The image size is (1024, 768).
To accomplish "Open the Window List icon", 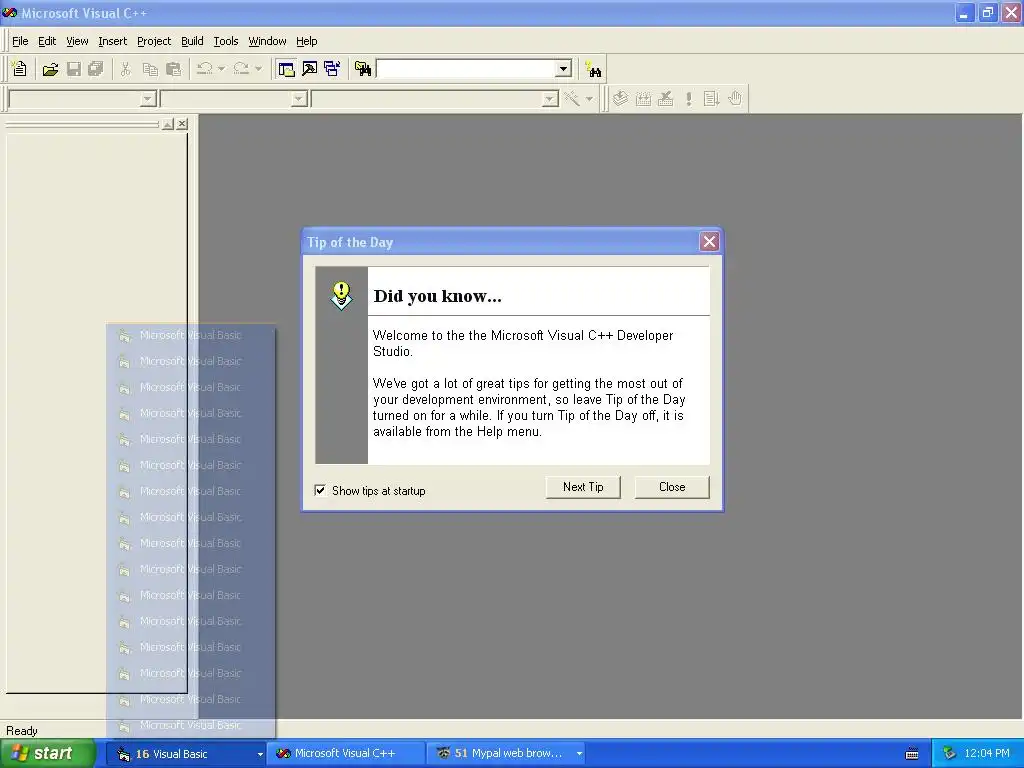I will point(332,69).
